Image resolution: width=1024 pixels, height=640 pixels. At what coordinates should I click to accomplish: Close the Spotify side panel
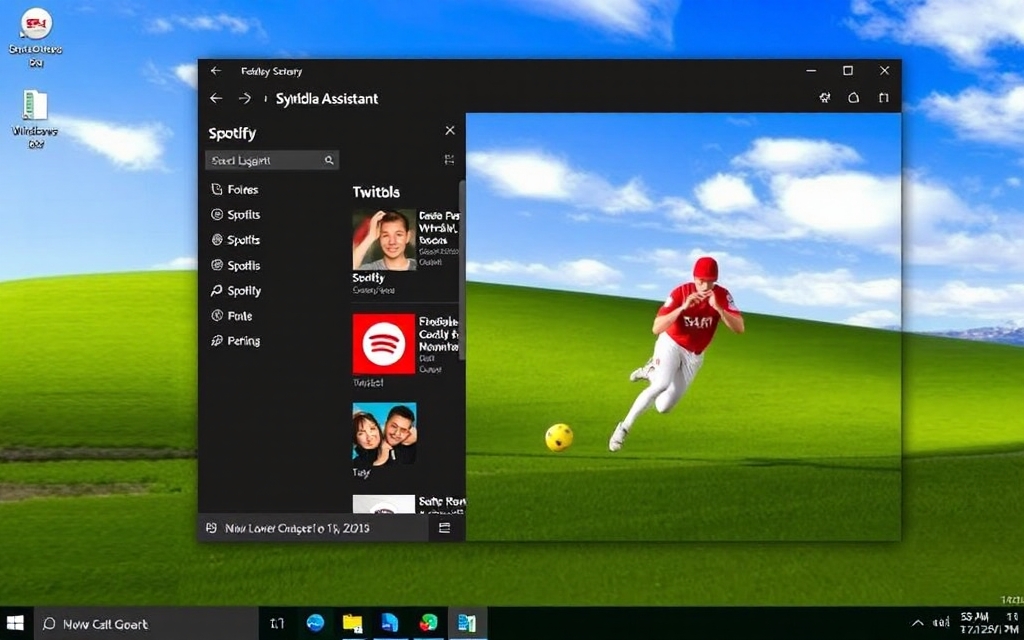(450, 131)
